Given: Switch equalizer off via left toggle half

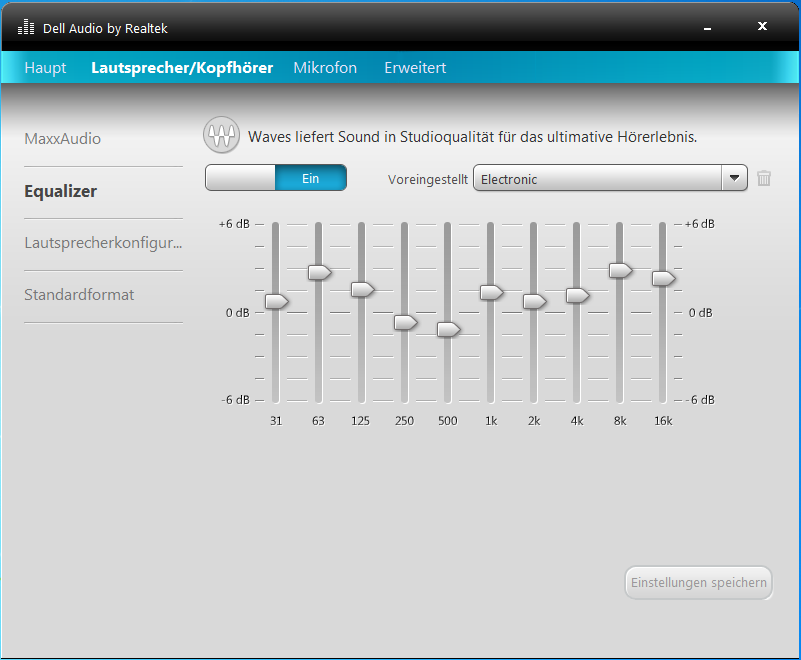Looking at the screenshot, I should (x=240, y=178).
